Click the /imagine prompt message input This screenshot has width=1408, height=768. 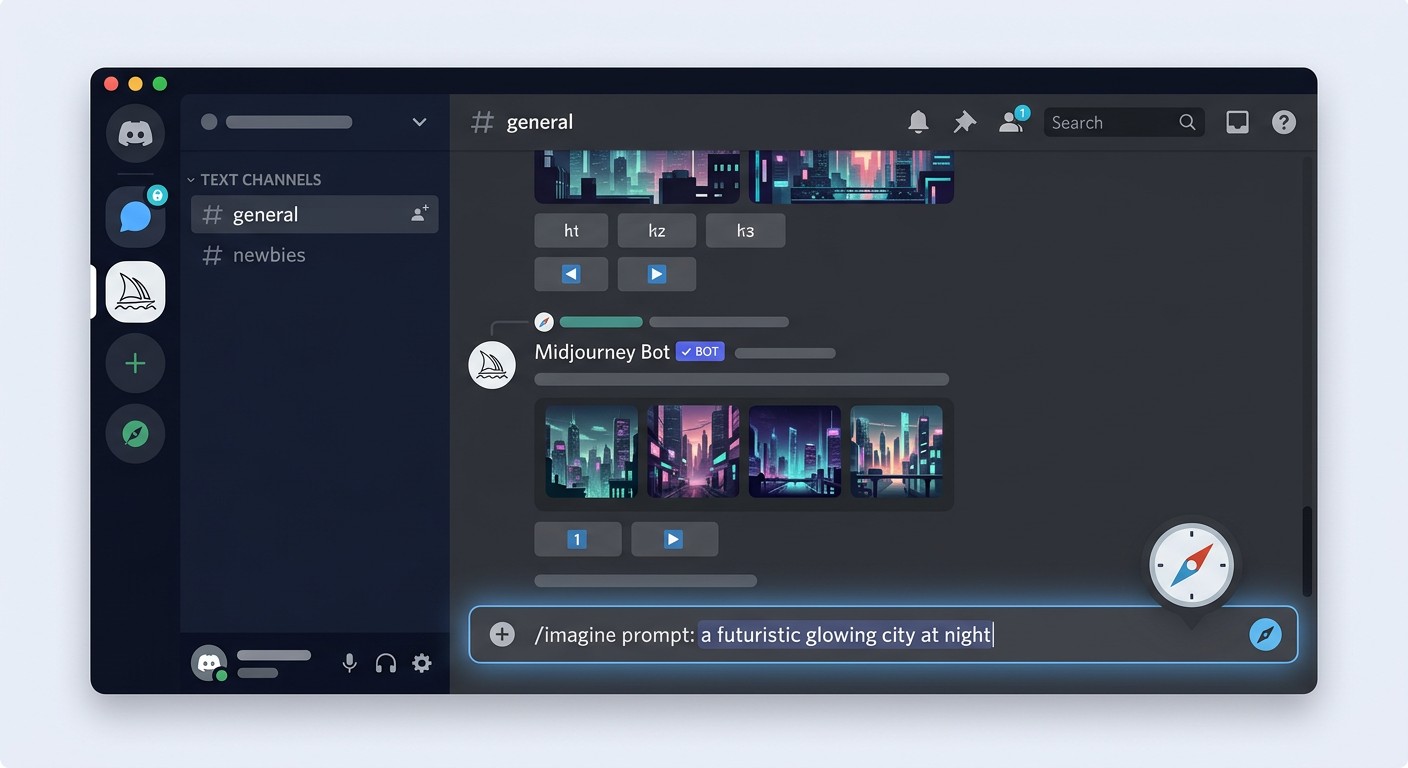click(883, 634)
